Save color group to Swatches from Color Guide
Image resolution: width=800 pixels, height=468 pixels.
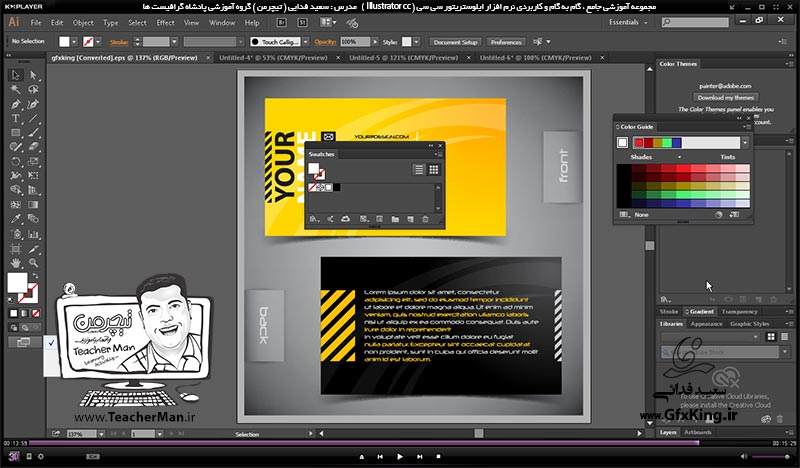click(x=734, y=215)
